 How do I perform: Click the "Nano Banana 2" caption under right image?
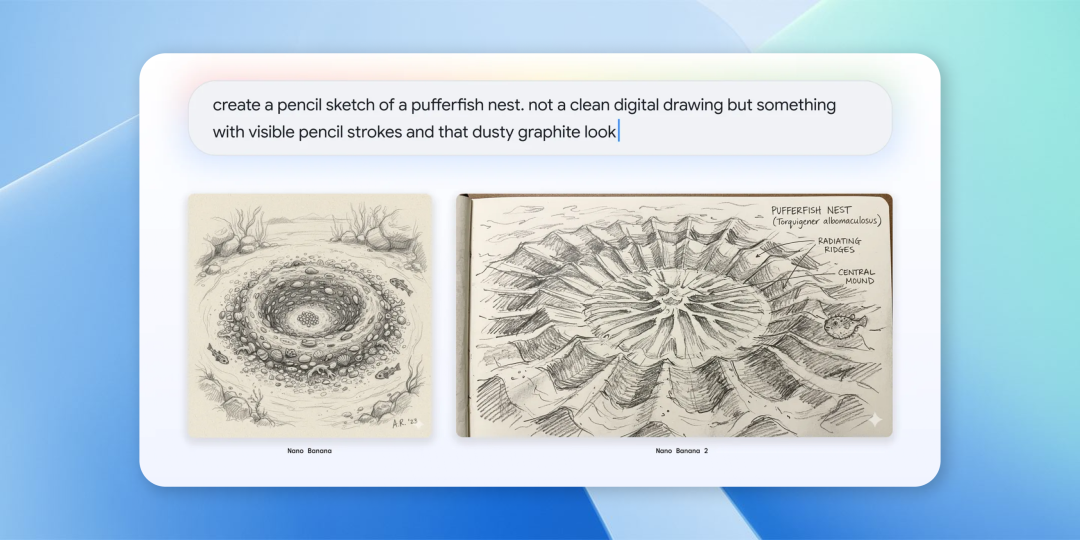(x=681, y=451)
